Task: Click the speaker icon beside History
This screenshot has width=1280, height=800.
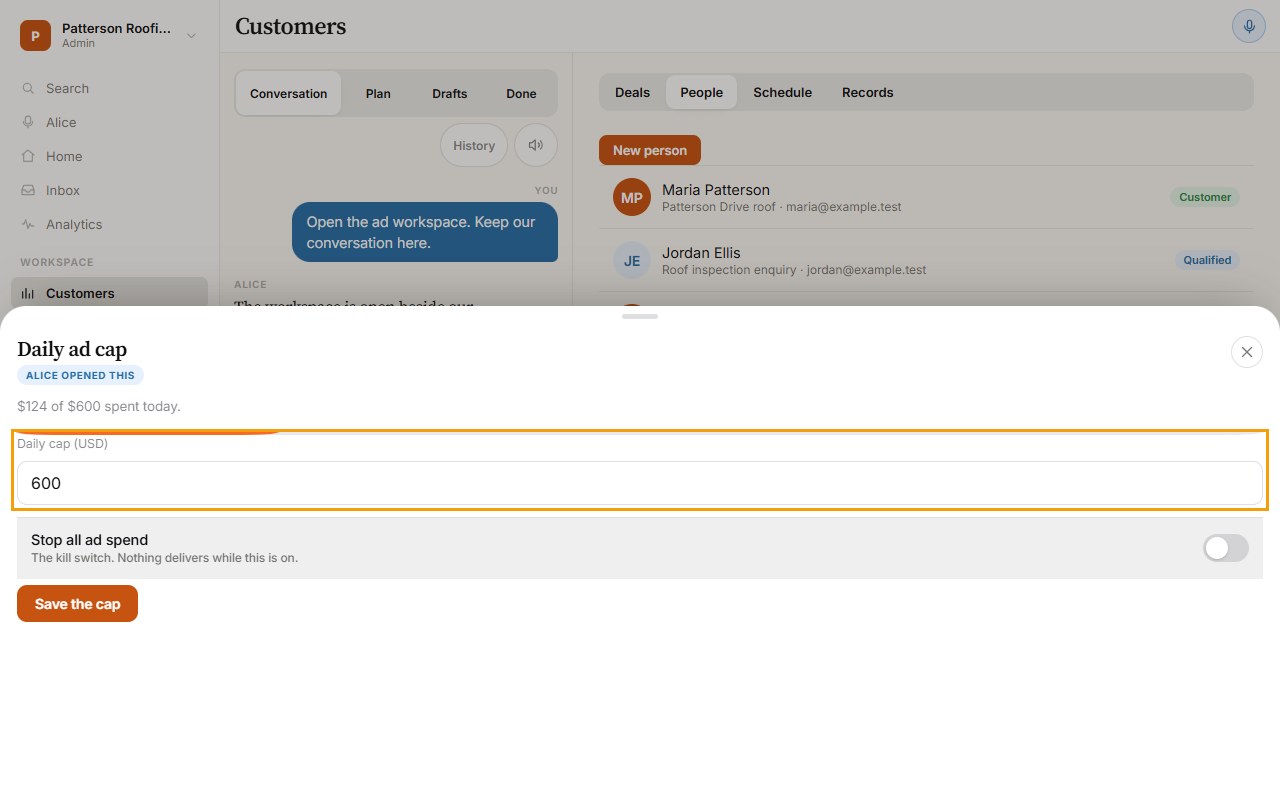Action: (536, 145)
